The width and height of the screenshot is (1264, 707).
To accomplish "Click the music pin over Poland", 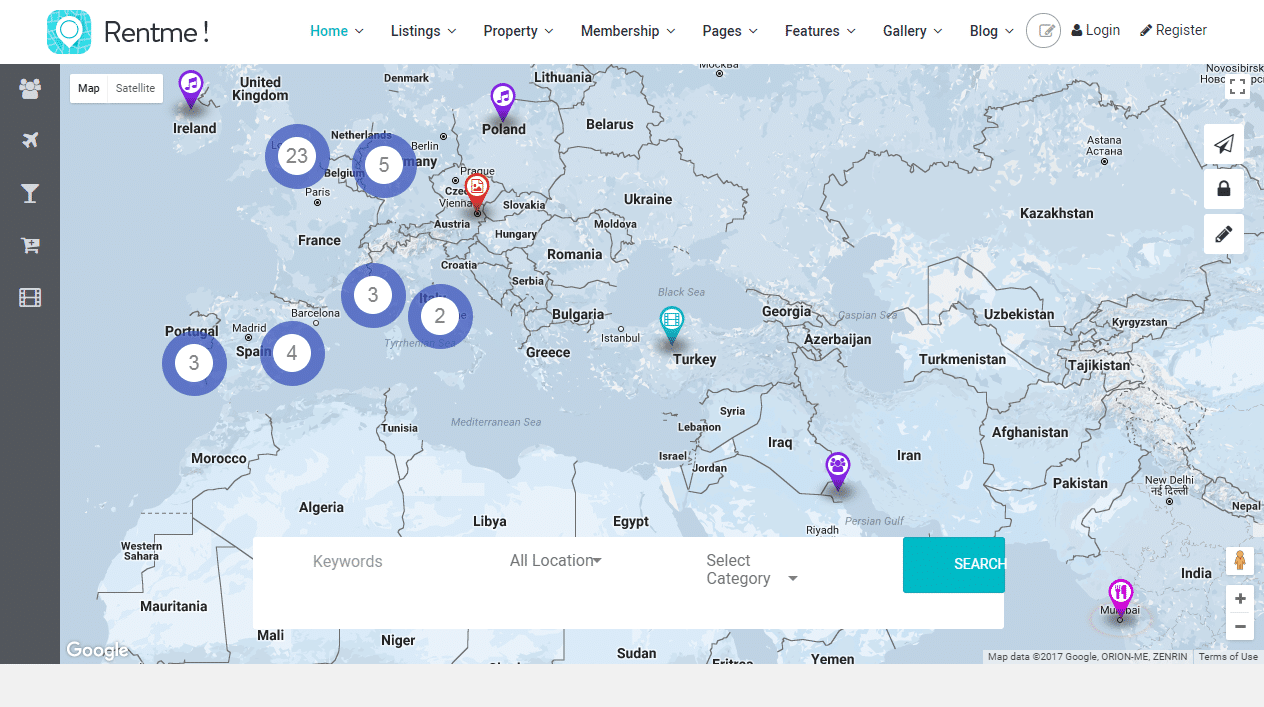I will pyautogui.click(x=503, y=101).
